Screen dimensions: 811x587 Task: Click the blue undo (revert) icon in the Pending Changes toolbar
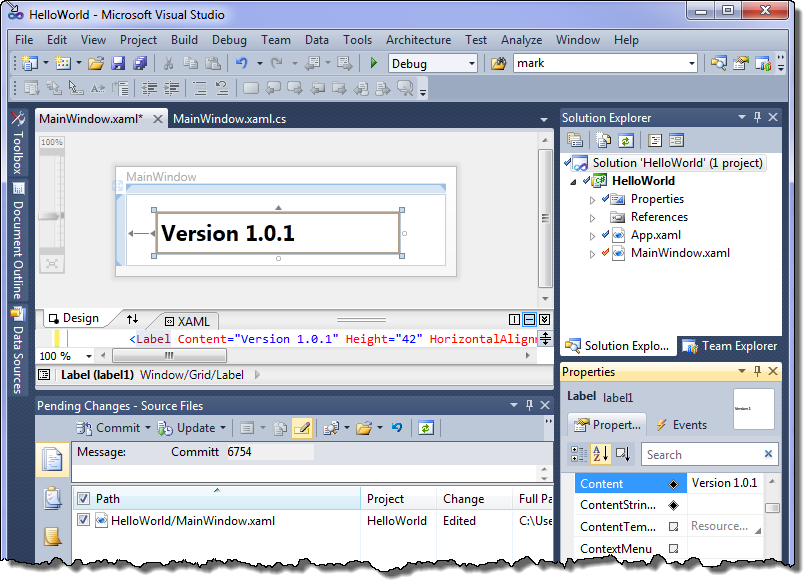pyautogui.click(x=397, y=428)
